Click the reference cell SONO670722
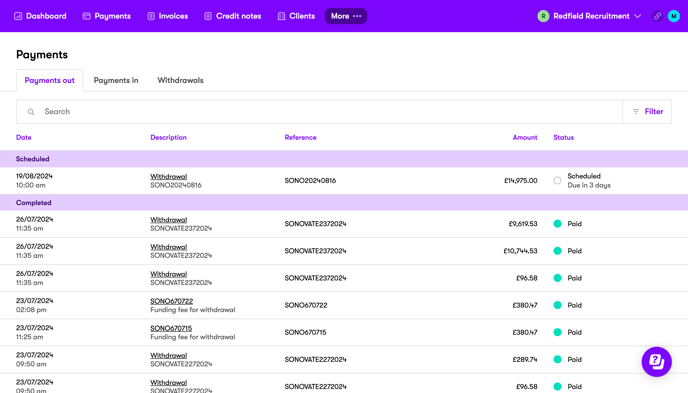688x393 pixels. (x=306, y=305)
